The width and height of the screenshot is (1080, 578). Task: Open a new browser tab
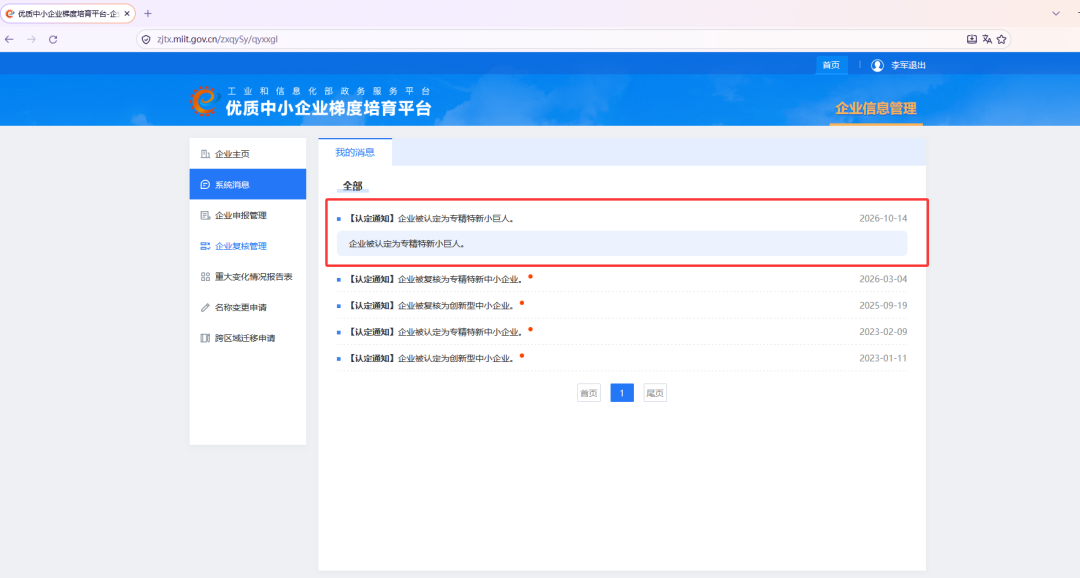click(x=147, y=13)
